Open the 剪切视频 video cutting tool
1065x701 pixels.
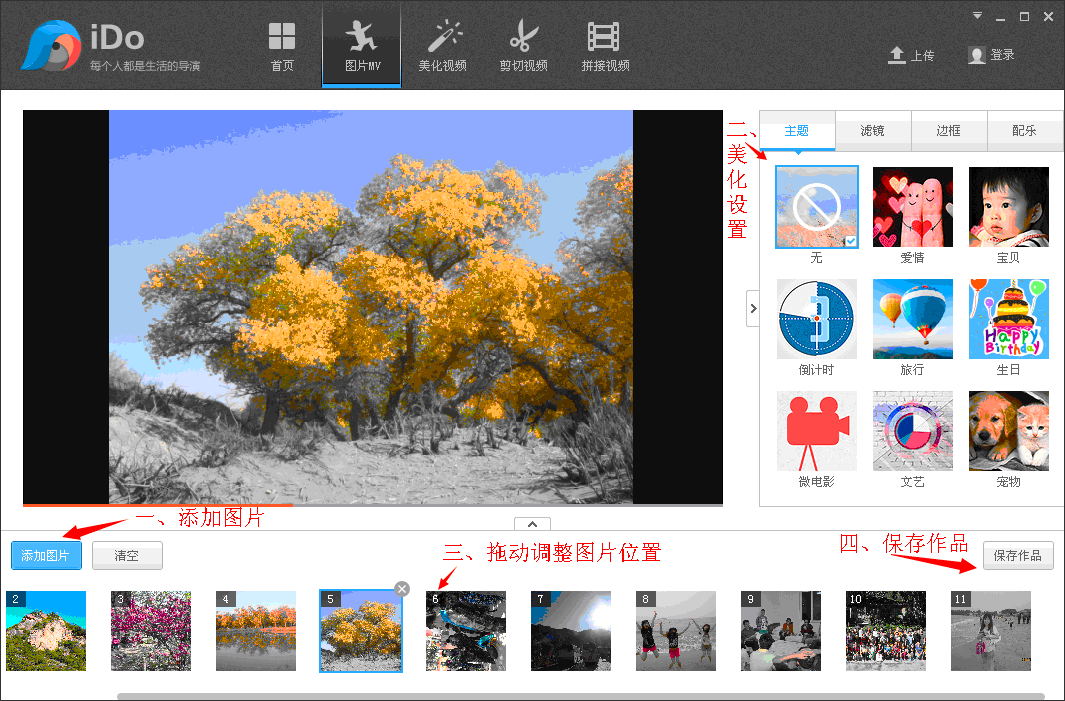click(x=524, y=45)
